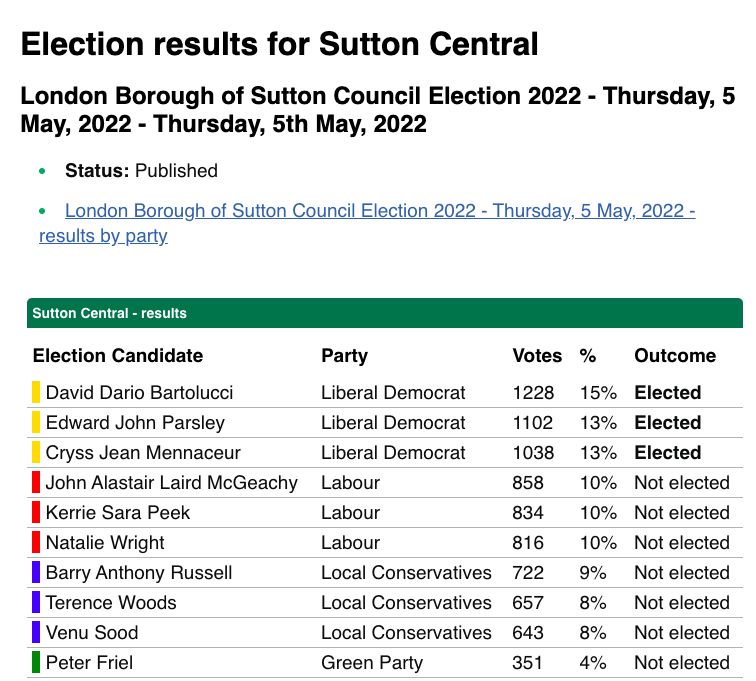Click yellow party marker next to Edward John Parsley

(x=36, y=422)
